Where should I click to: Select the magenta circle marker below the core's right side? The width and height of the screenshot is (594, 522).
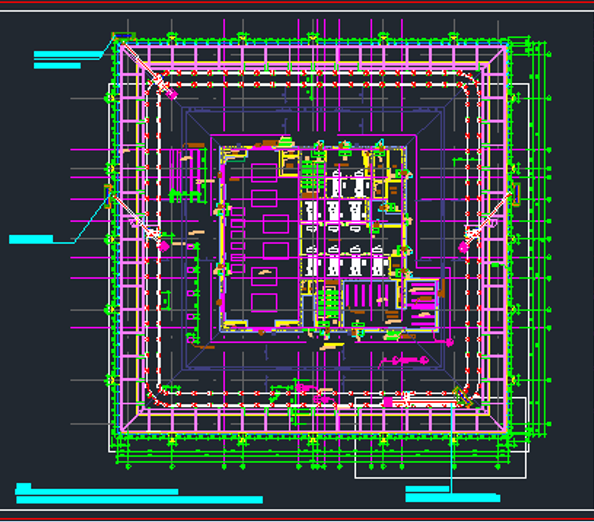(449, 342)
